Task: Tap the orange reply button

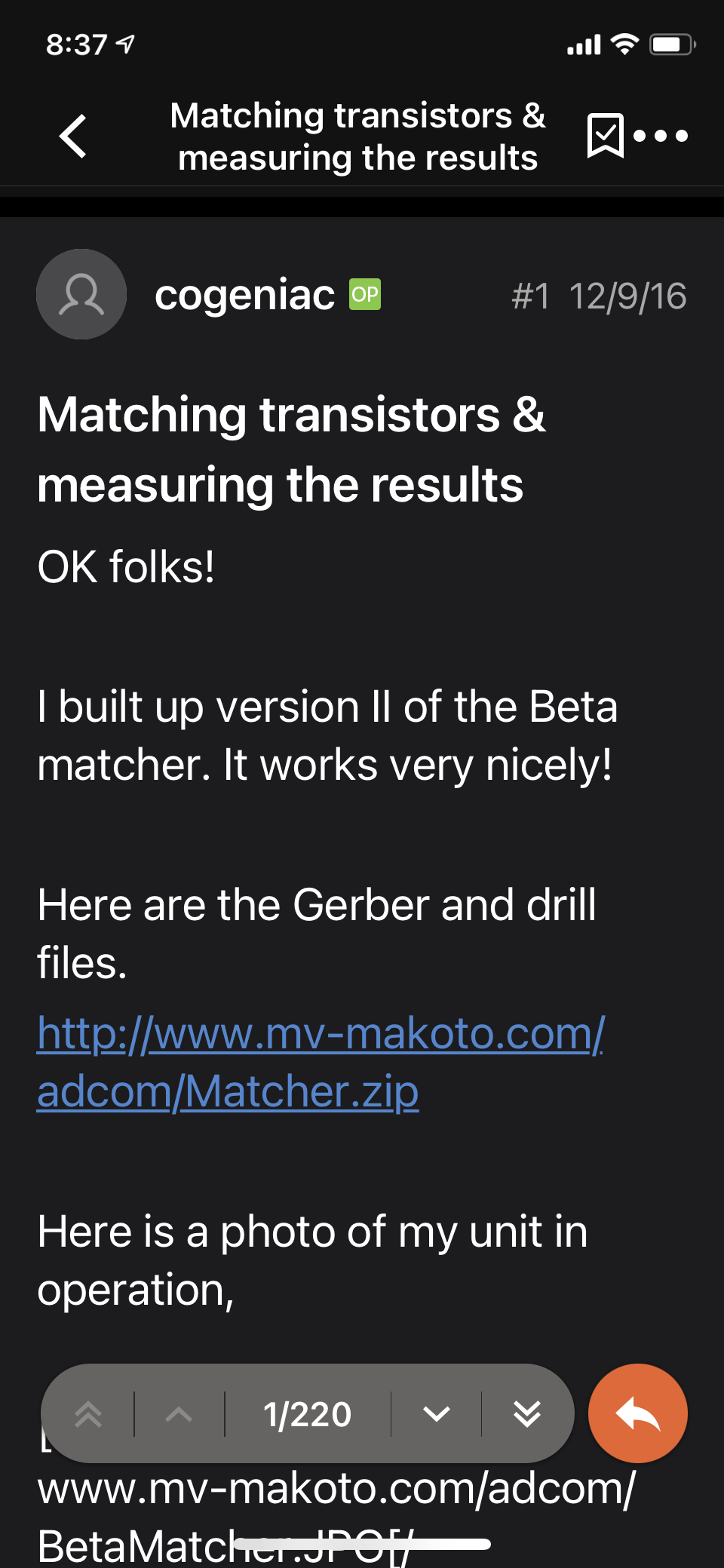Action: coord(638,1413)
